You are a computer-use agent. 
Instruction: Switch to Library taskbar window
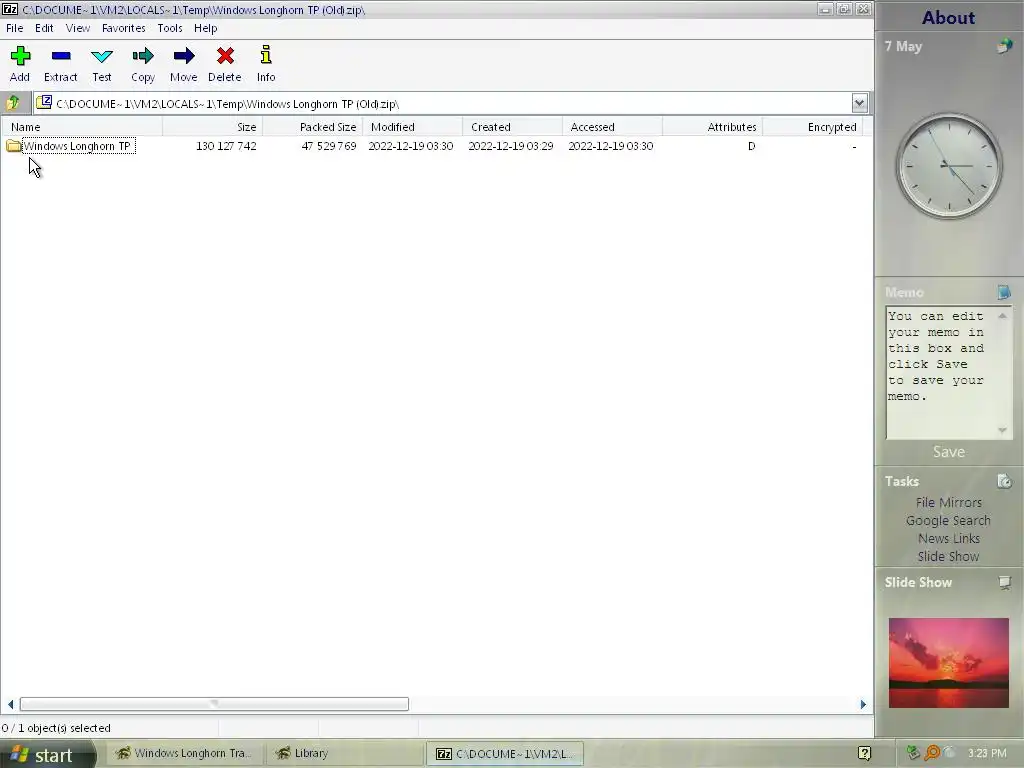pyautogui.click(x=344, y=753)
